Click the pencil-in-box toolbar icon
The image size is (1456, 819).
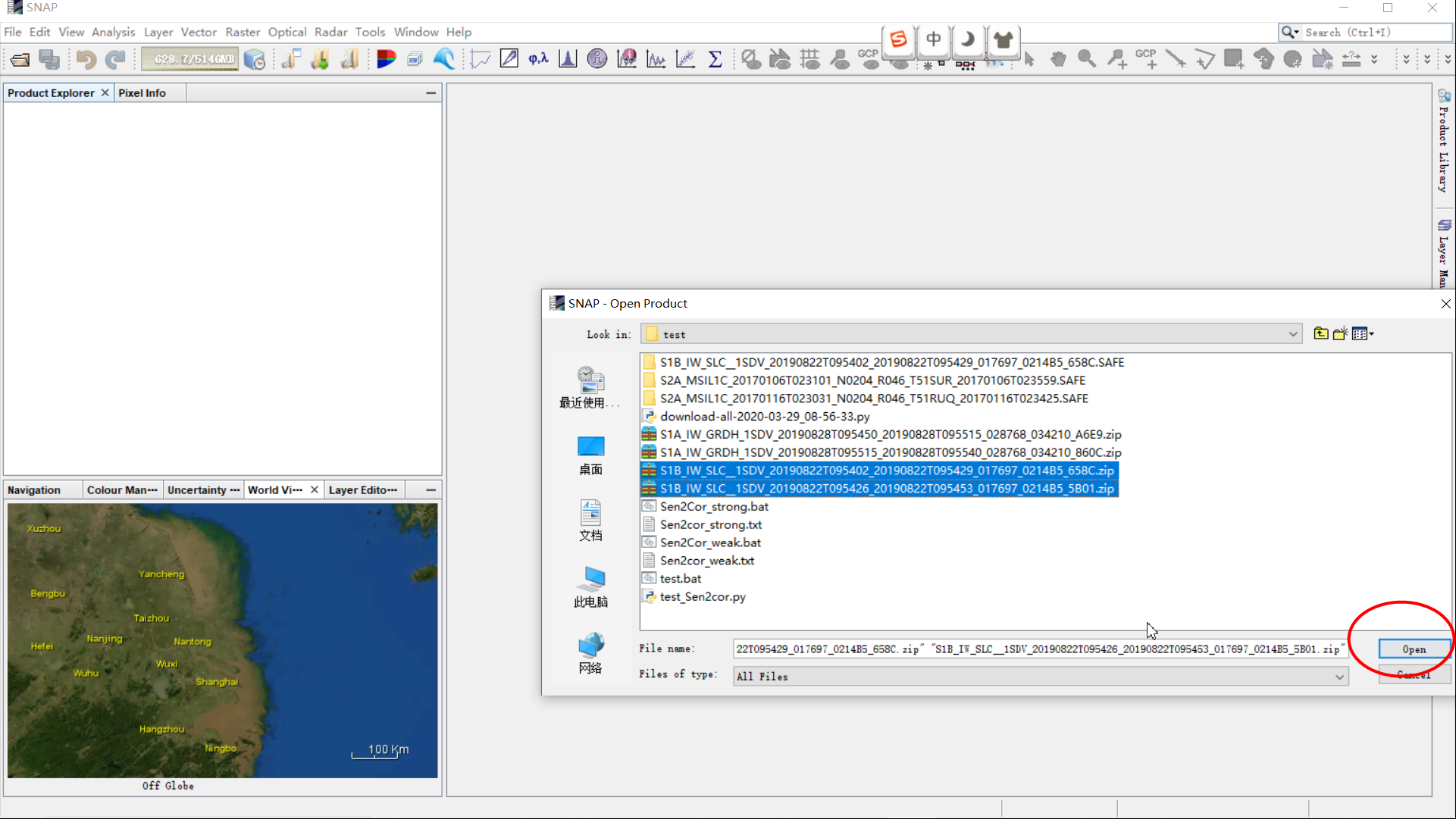pos(509,59)
